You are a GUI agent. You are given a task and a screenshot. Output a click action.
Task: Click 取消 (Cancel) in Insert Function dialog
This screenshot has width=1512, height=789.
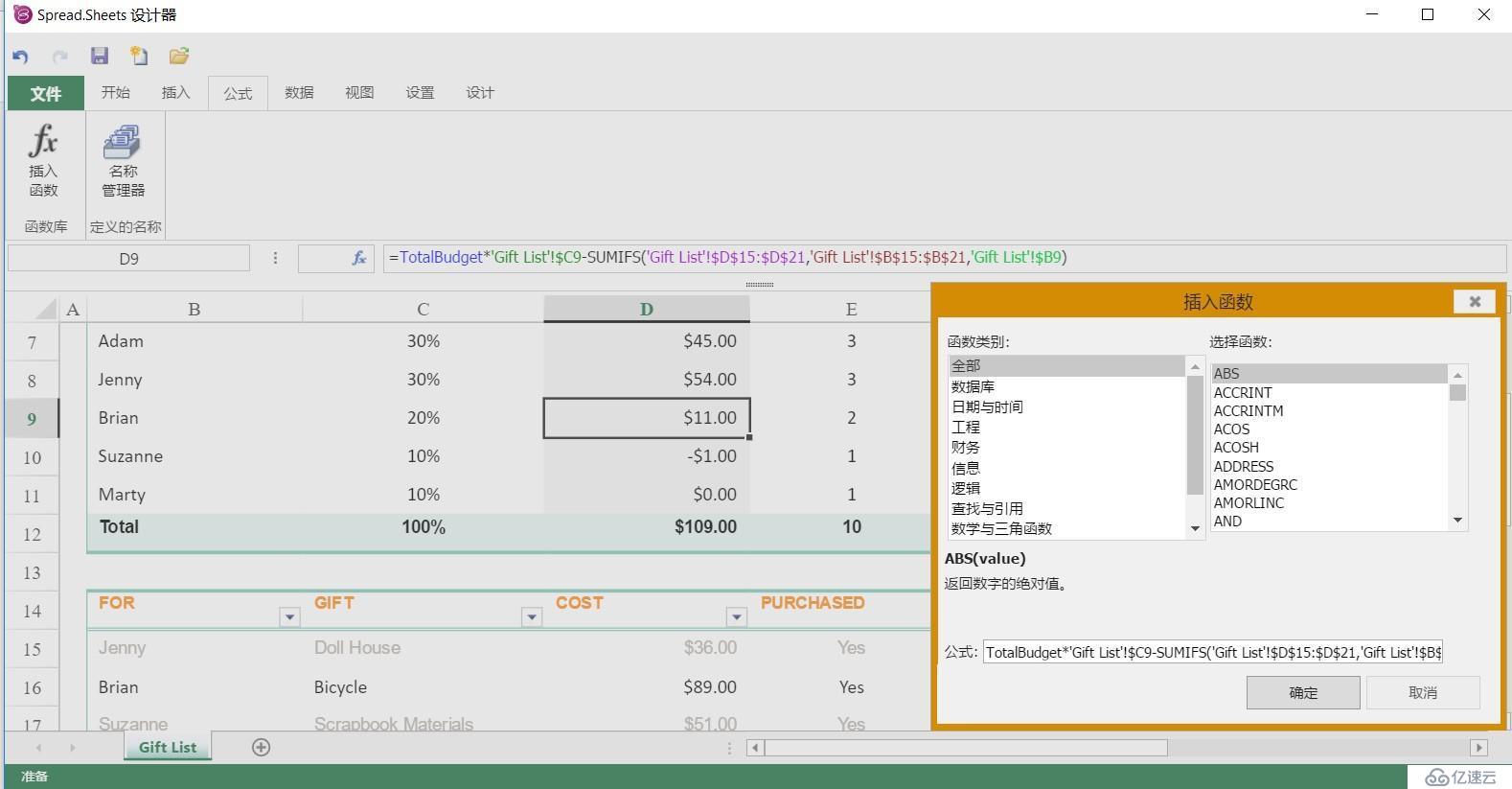[1423, 692]
